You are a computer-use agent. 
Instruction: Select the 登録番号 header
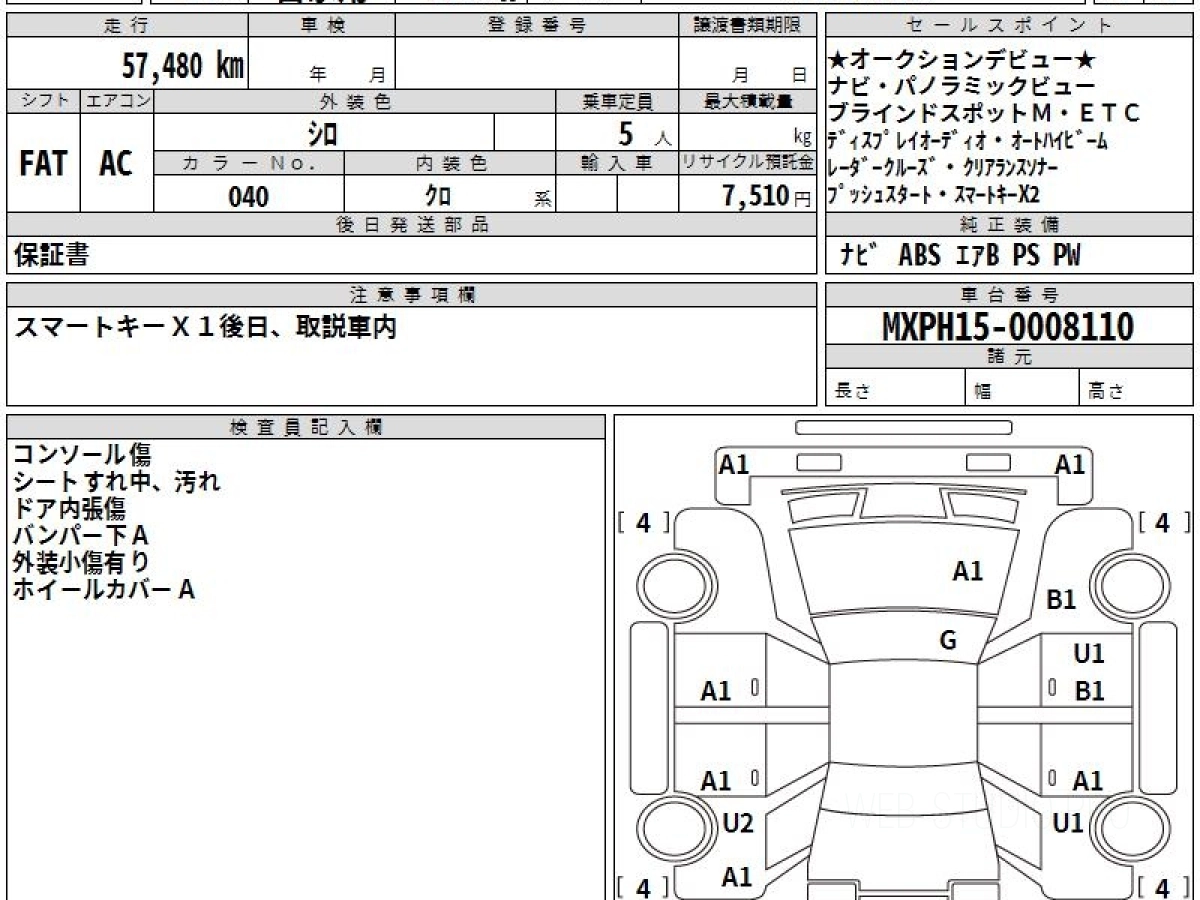pos(537,26)
